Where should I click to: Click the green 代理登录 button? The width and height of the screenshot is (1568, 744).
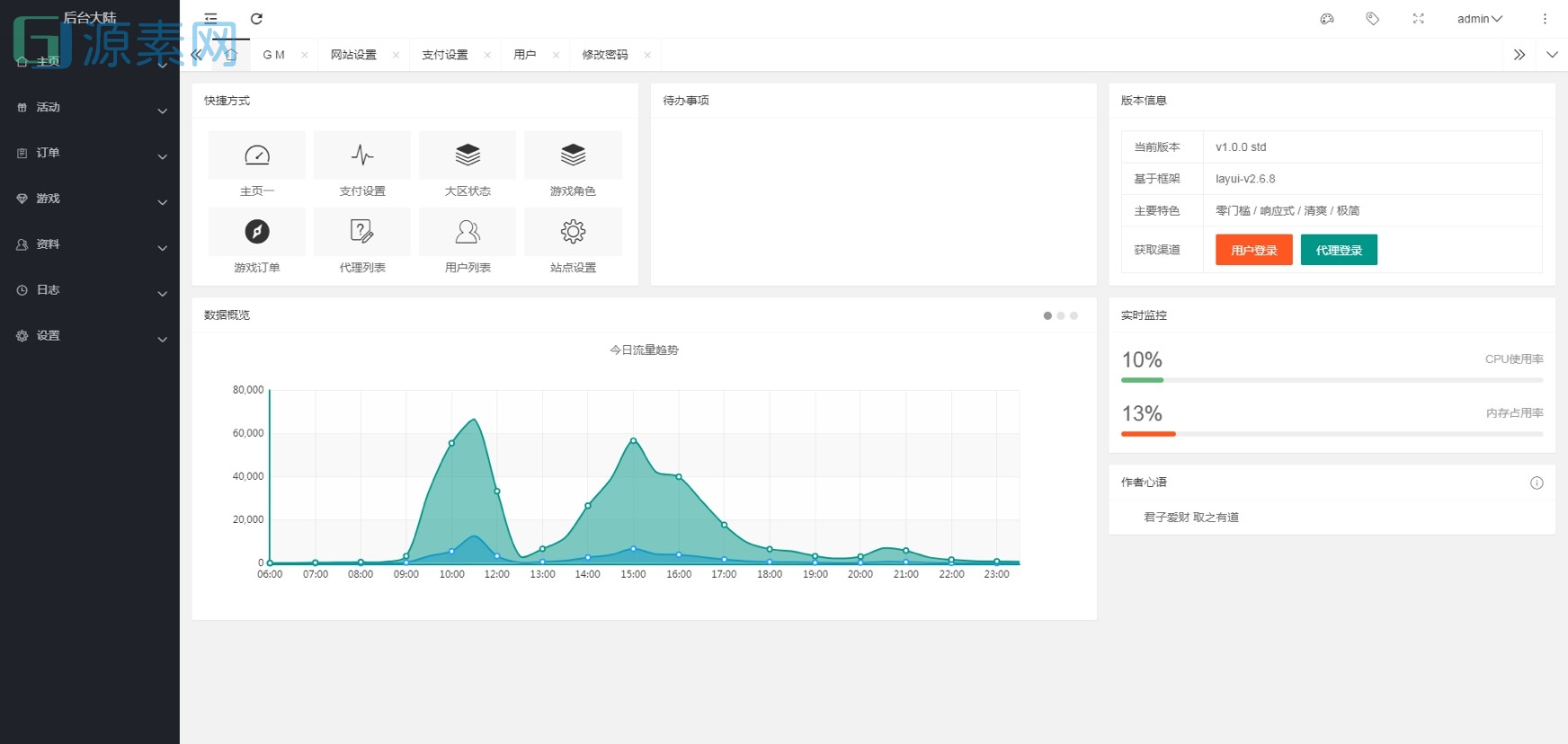(x=1339, y=250)
